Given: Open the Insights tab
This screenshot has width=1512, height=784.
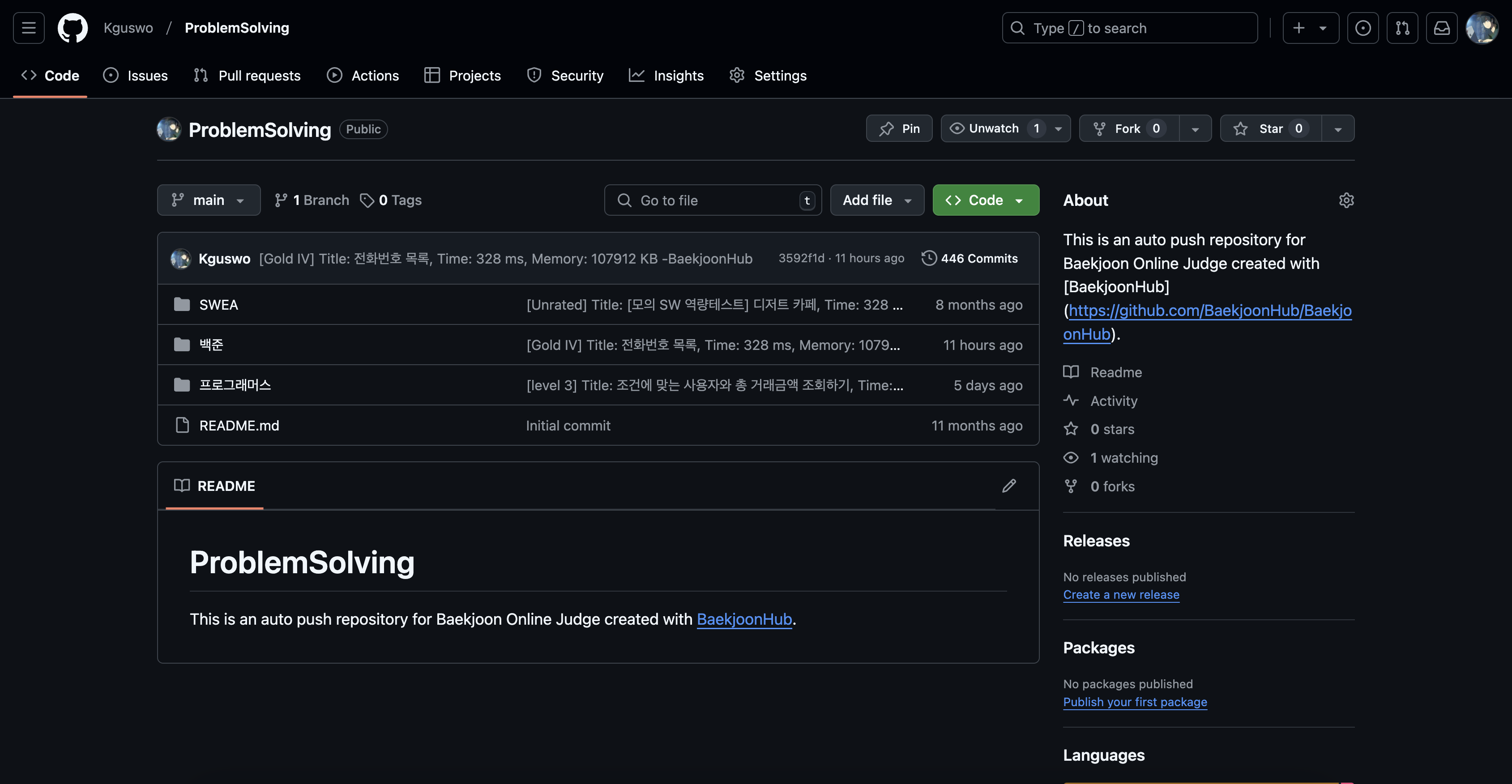Looking at the screenshot, I should coord(666,76).
